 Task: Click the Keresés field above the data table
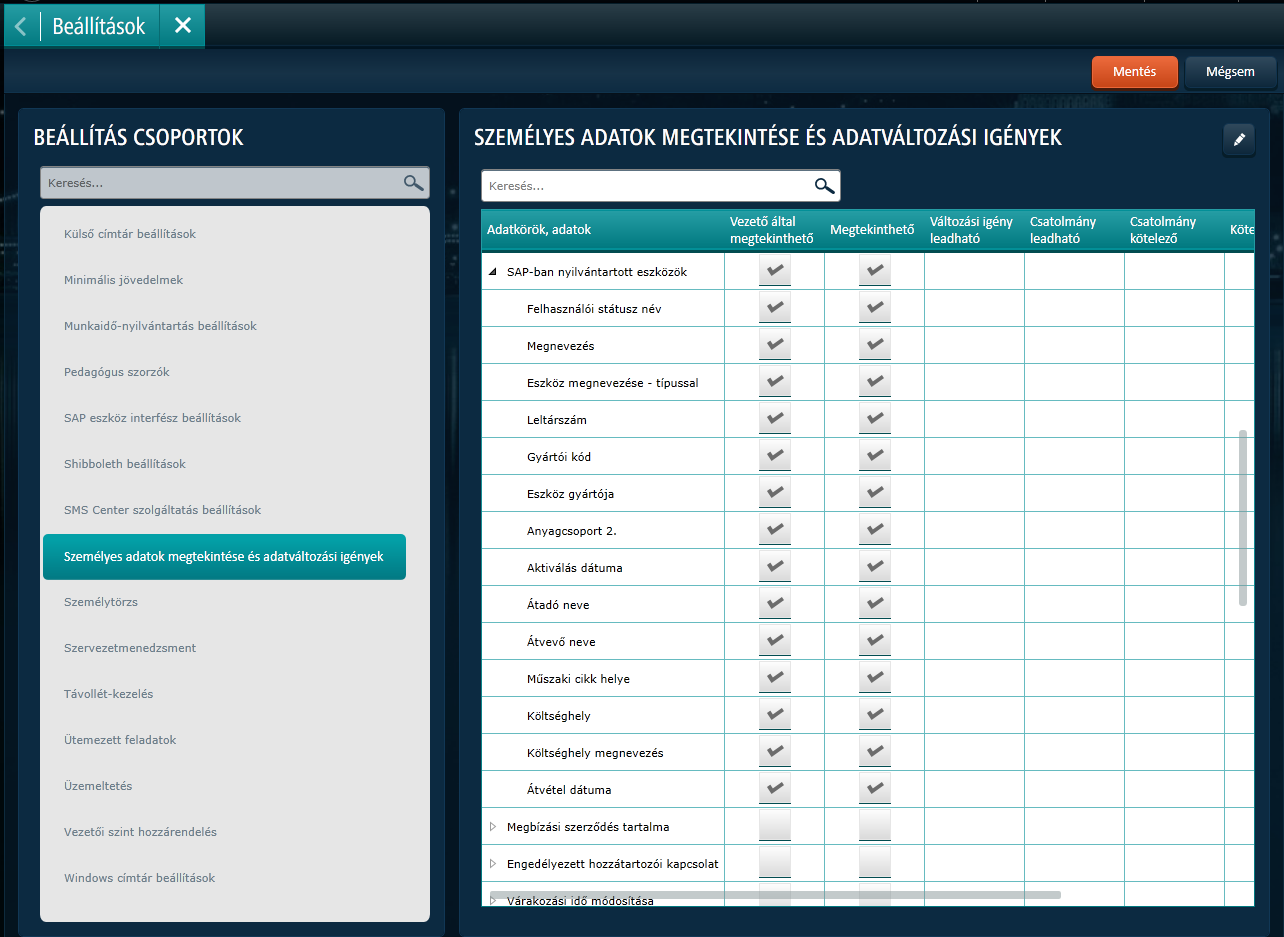coord(645,186)
